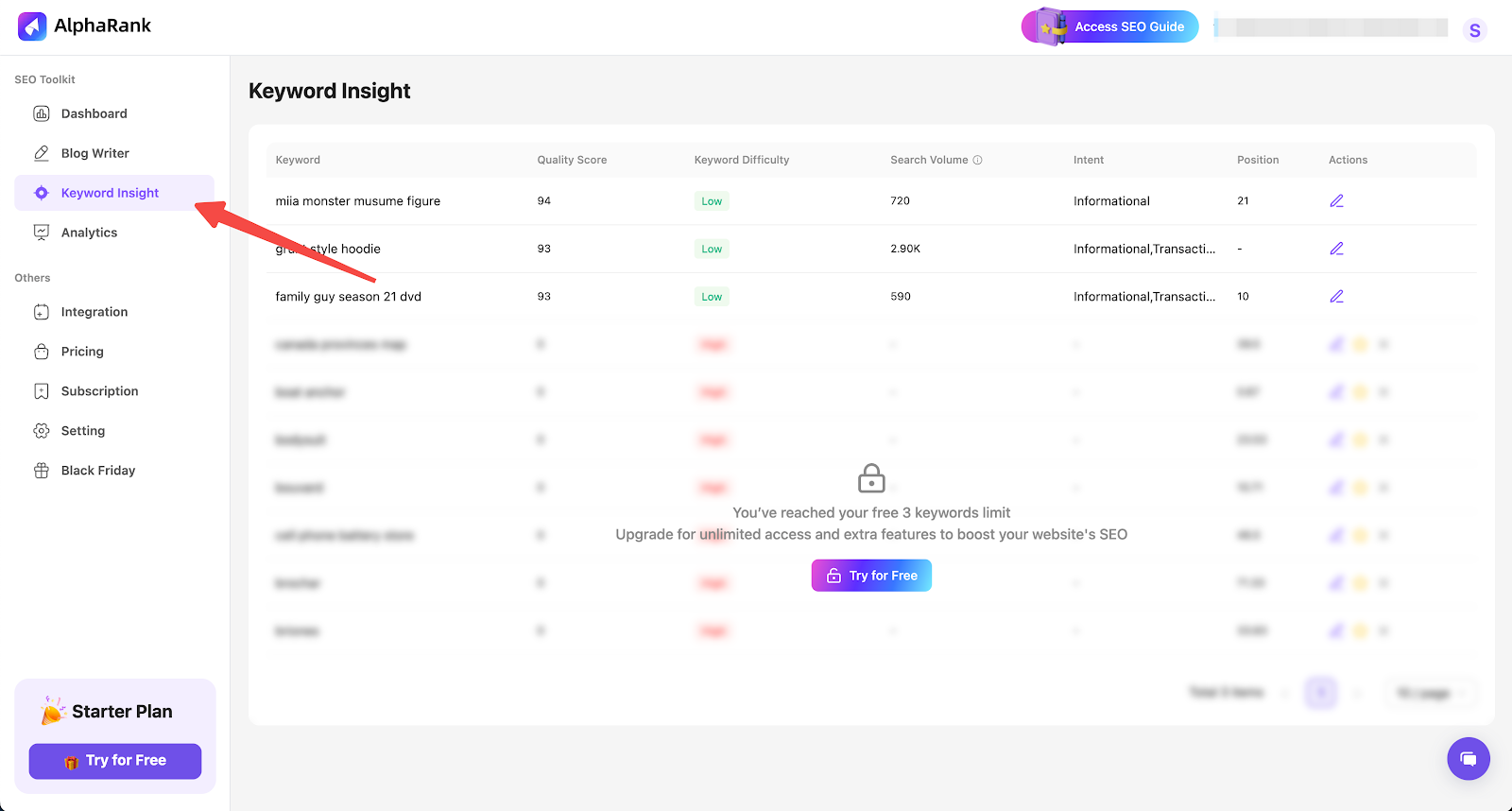Click search volume value 720
This screenshot has width=1512, height=811.
900,200
